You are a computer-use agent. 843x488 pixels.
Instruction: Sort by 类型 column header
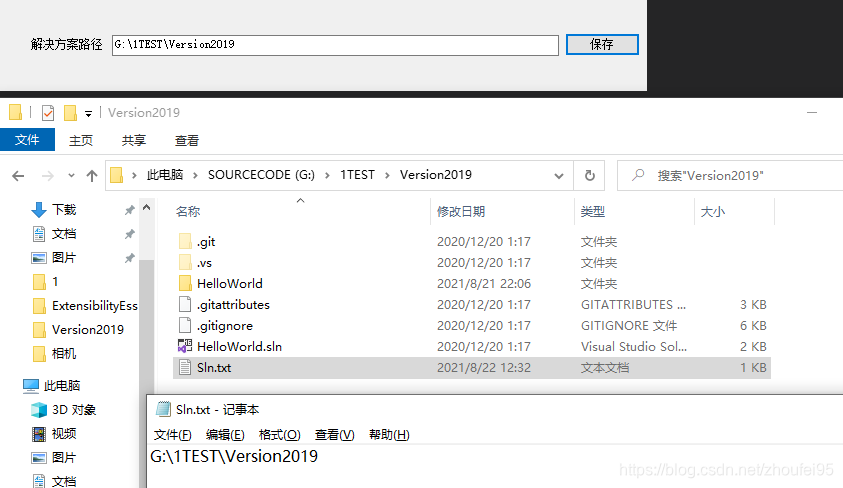(x=592, y=212)
